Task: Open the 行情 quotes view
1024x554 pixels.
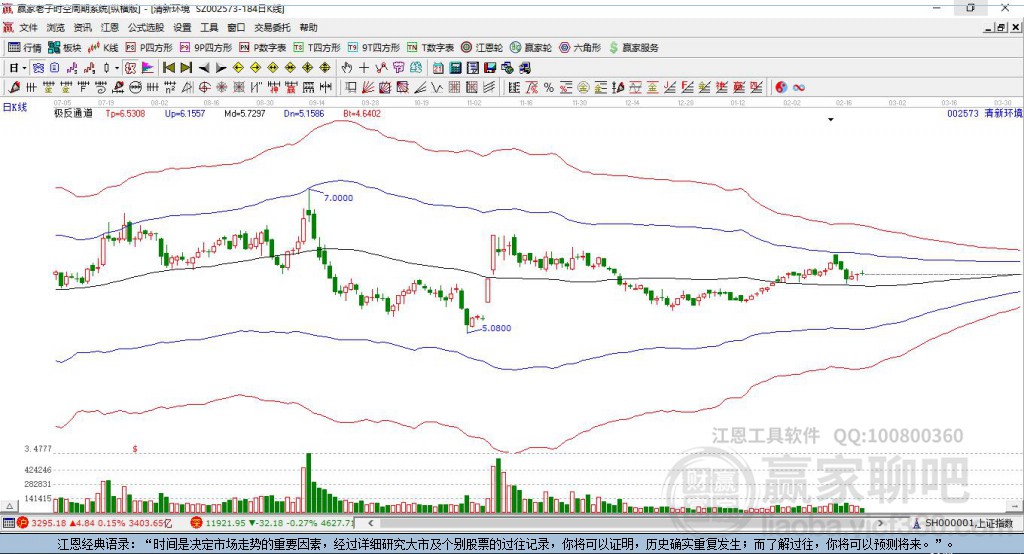Action: [25, 47]
